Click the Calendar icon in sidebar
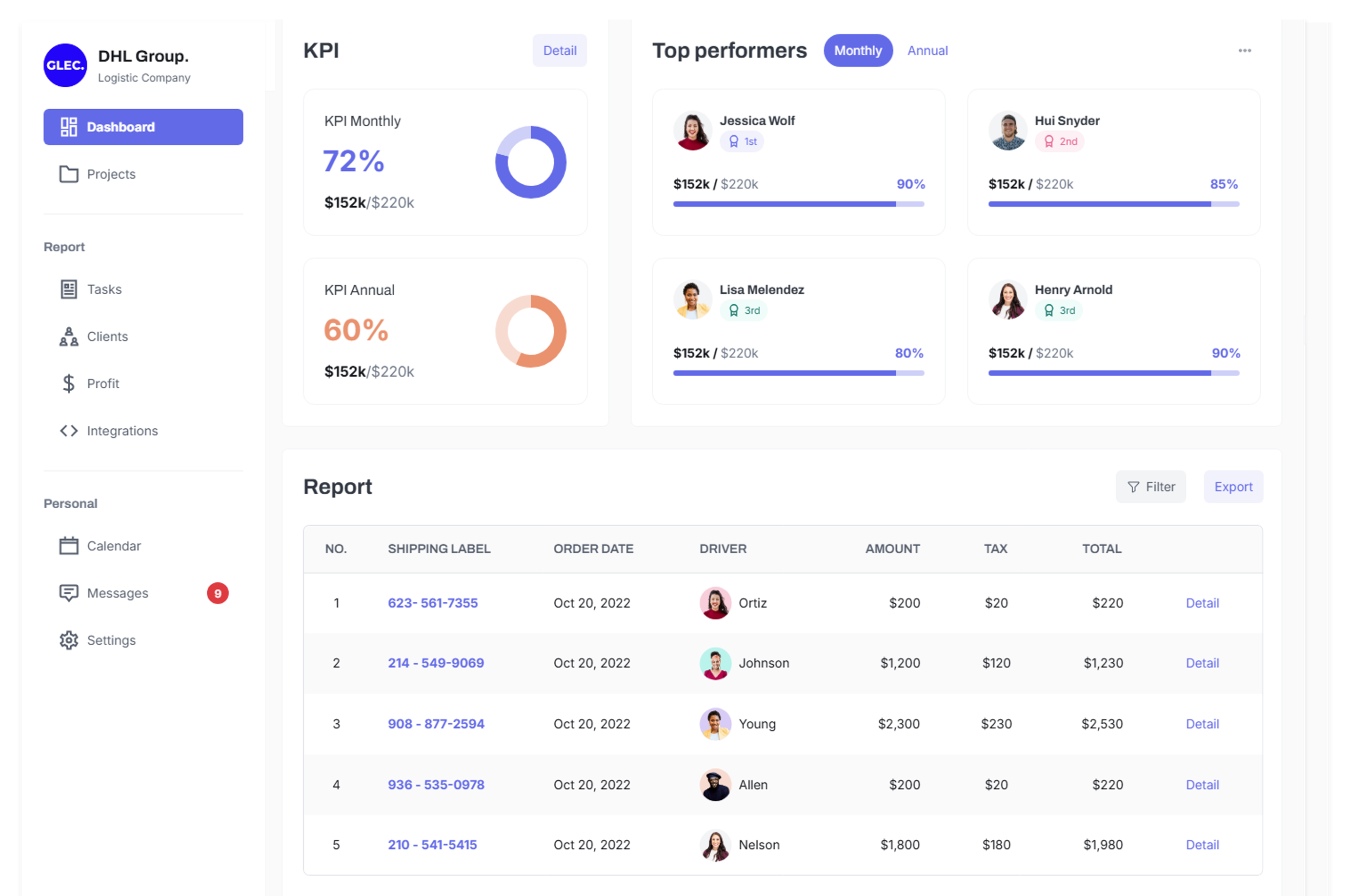This screenshot has width=1350, height=896. (69, 546)
